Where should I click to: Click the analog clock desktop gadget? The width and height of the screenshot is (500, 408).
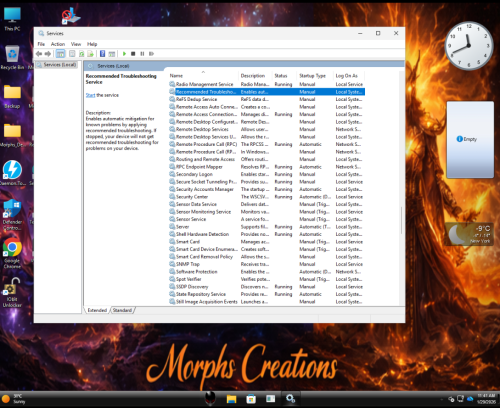tap(469, 46)
